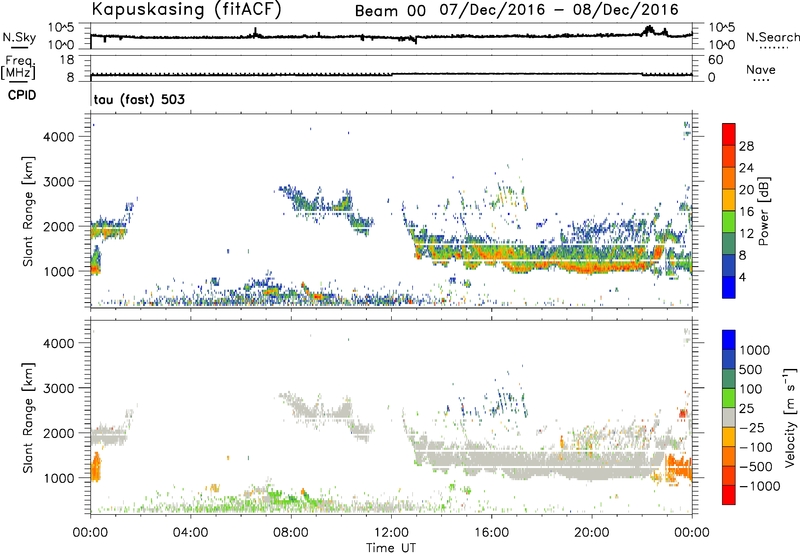Click the '28' tick on power colorbar
Screen dimensions: 800x554
click(x=746, y=146)
